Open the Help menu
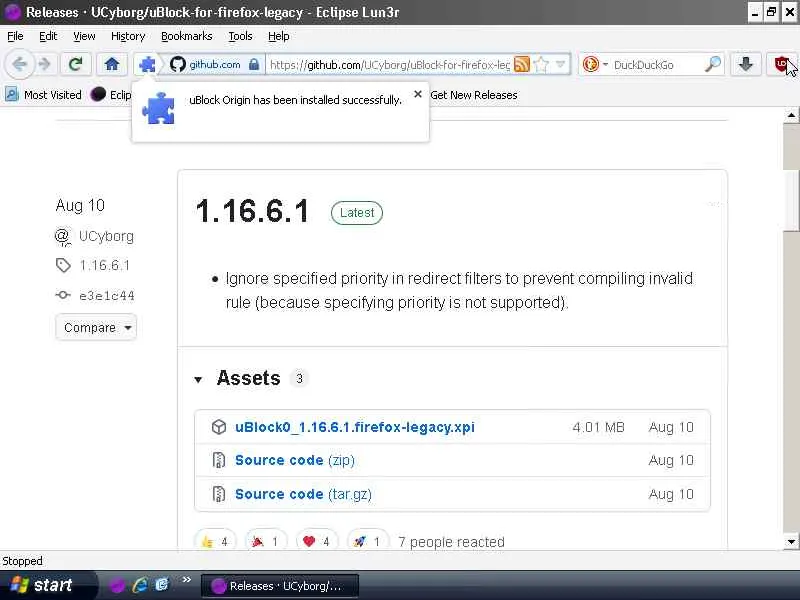The width and height of the screenshot is (800, 600). click(279, 36)
